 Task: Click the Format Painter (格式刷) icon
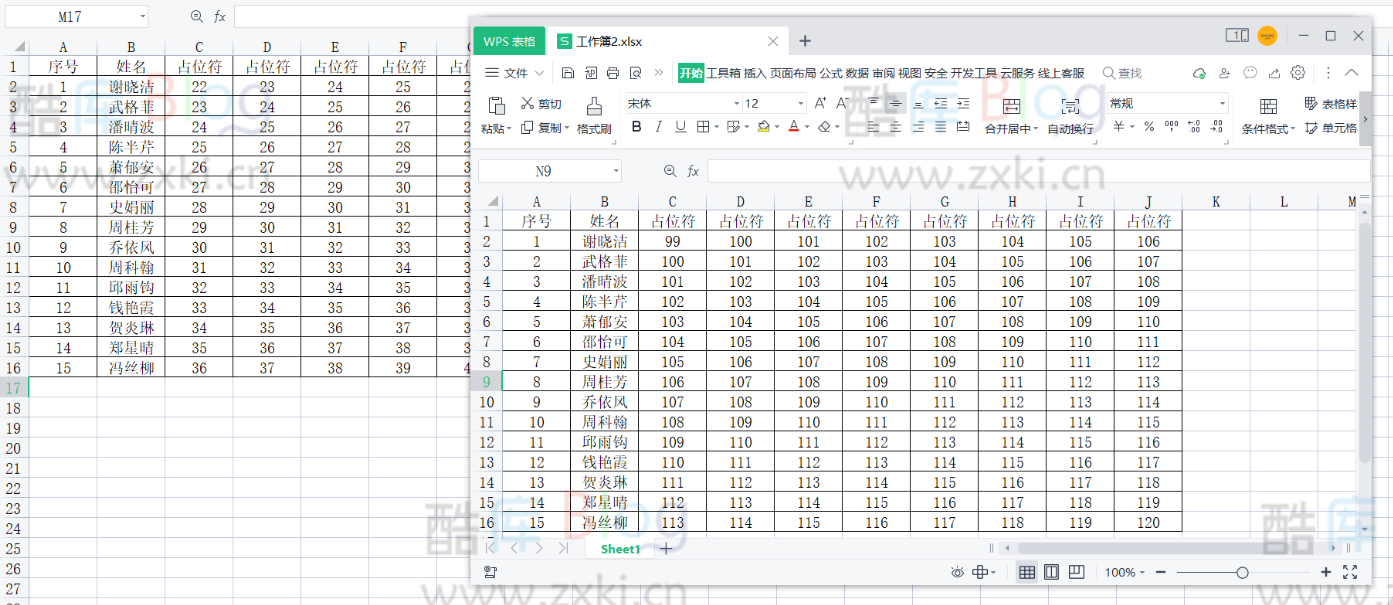click(594, 106)
